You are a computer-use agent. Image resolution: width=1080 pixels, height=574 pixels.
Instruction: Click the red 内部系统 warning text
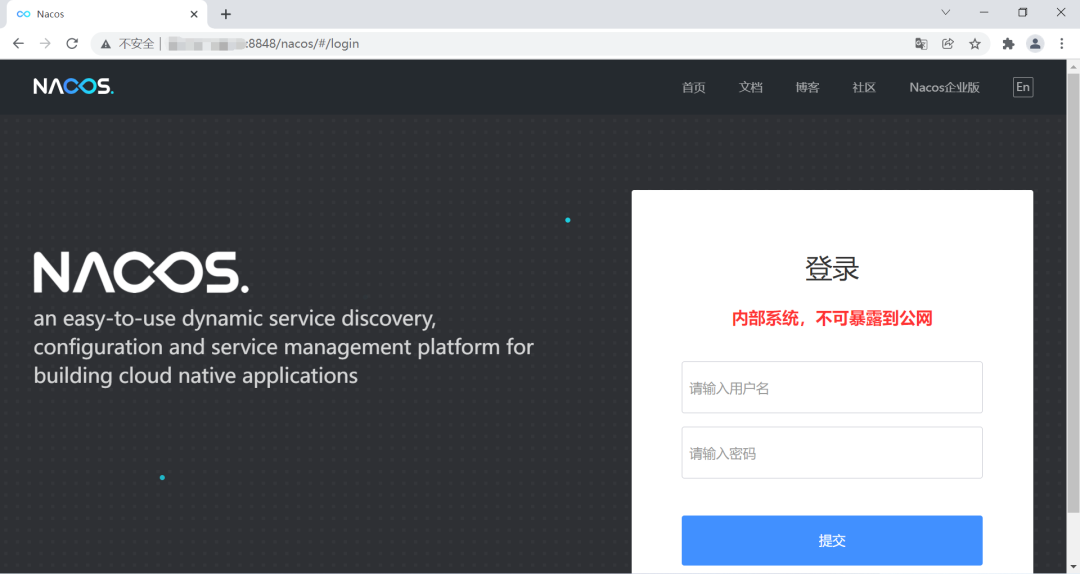pos(832,318)
